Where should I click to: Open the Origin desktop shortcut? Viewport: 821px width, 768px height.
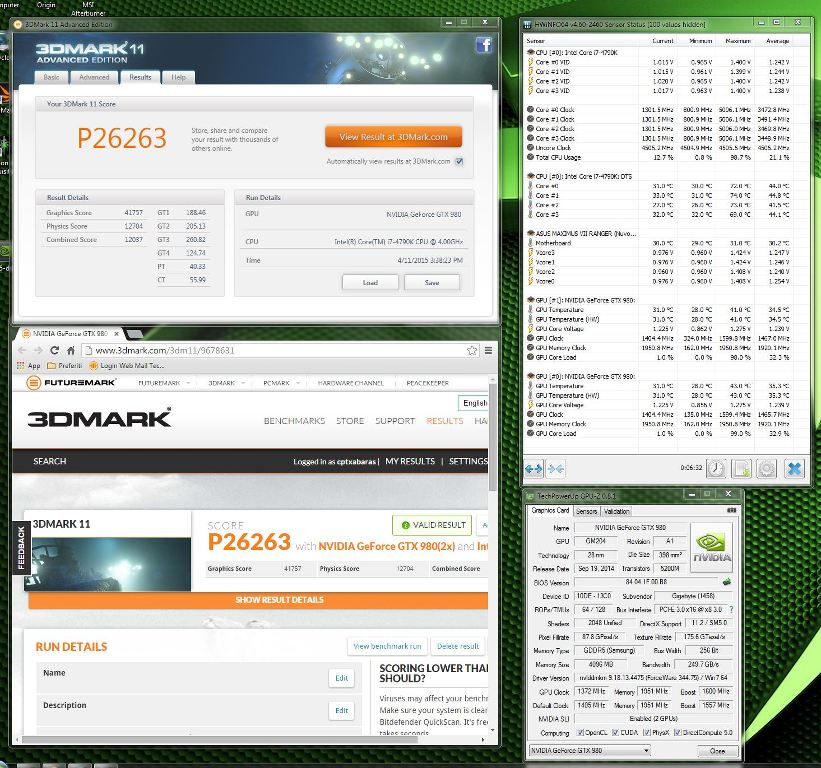(46, 5)
